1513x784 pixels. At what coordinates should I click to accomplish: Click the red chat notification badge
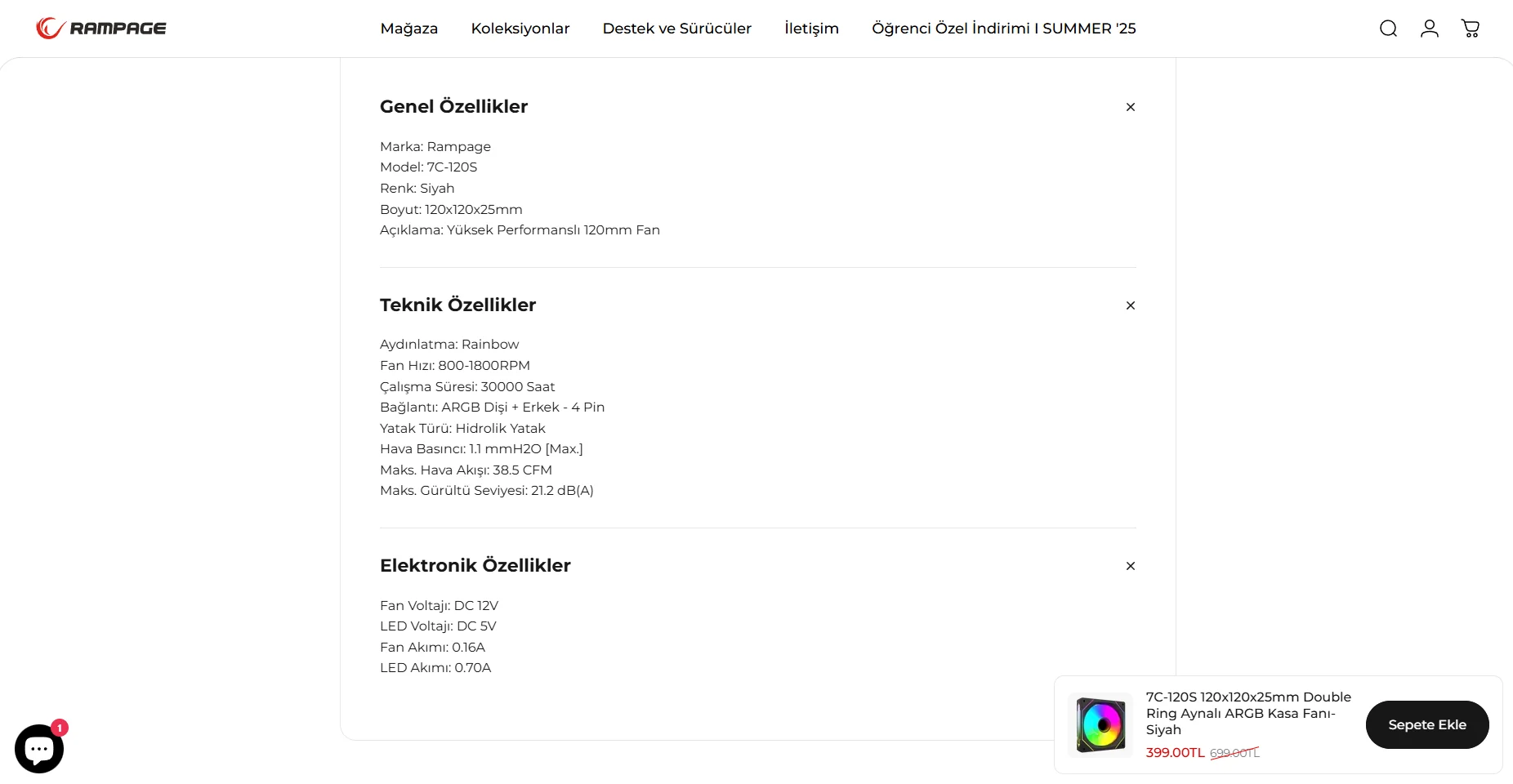point(60,728)
